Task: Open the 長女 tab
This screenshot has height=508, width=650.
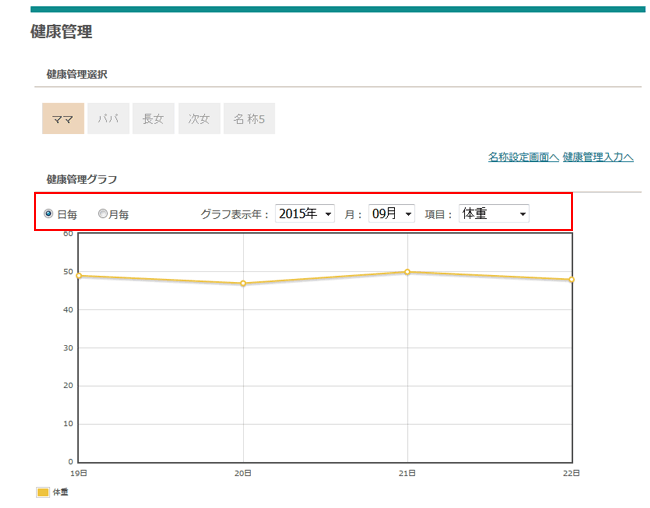Action: point(153,119)
